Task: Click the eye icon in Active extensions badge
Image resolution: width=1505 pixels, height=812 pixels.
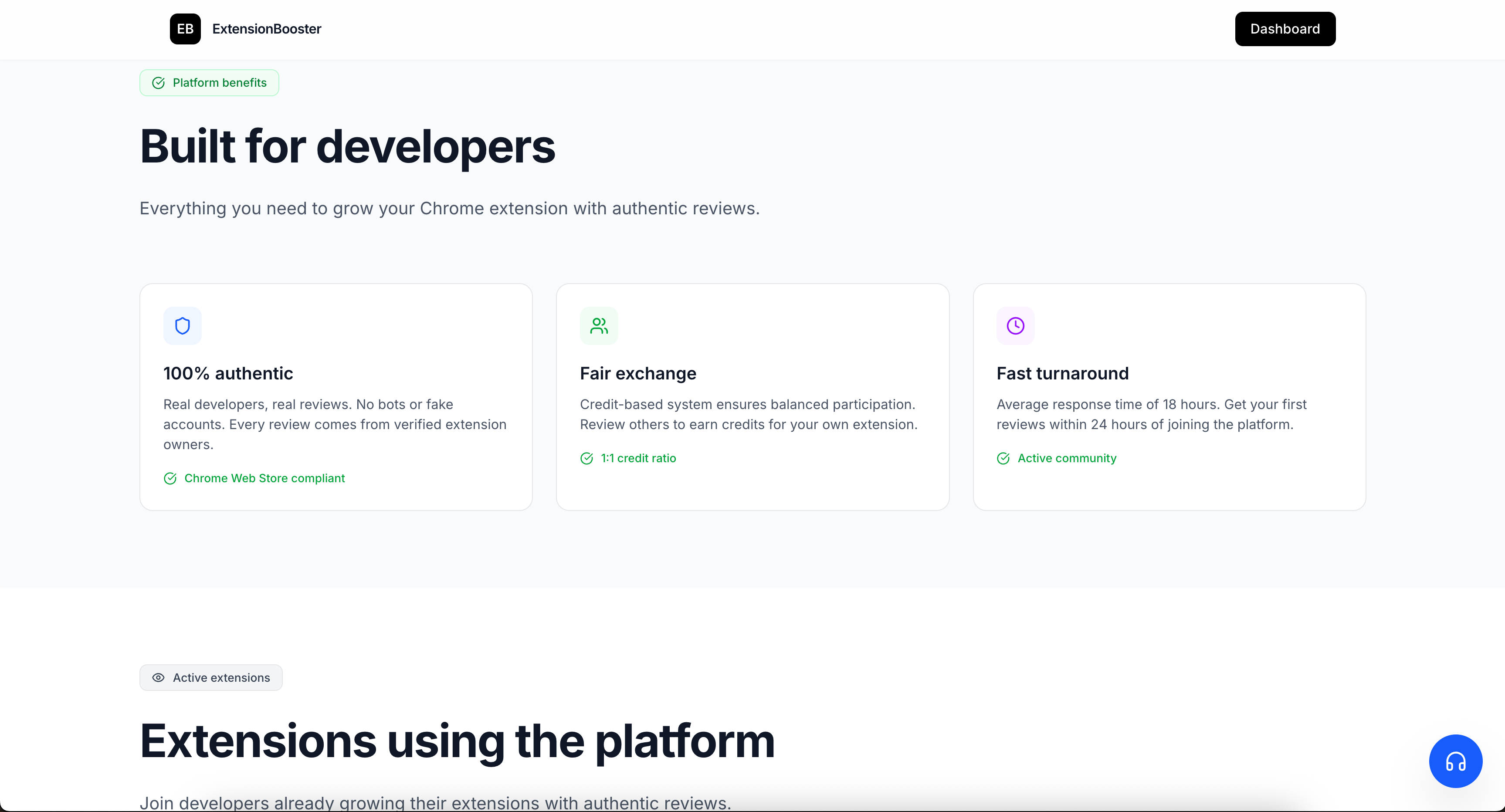Action: (x=158, y=678)
